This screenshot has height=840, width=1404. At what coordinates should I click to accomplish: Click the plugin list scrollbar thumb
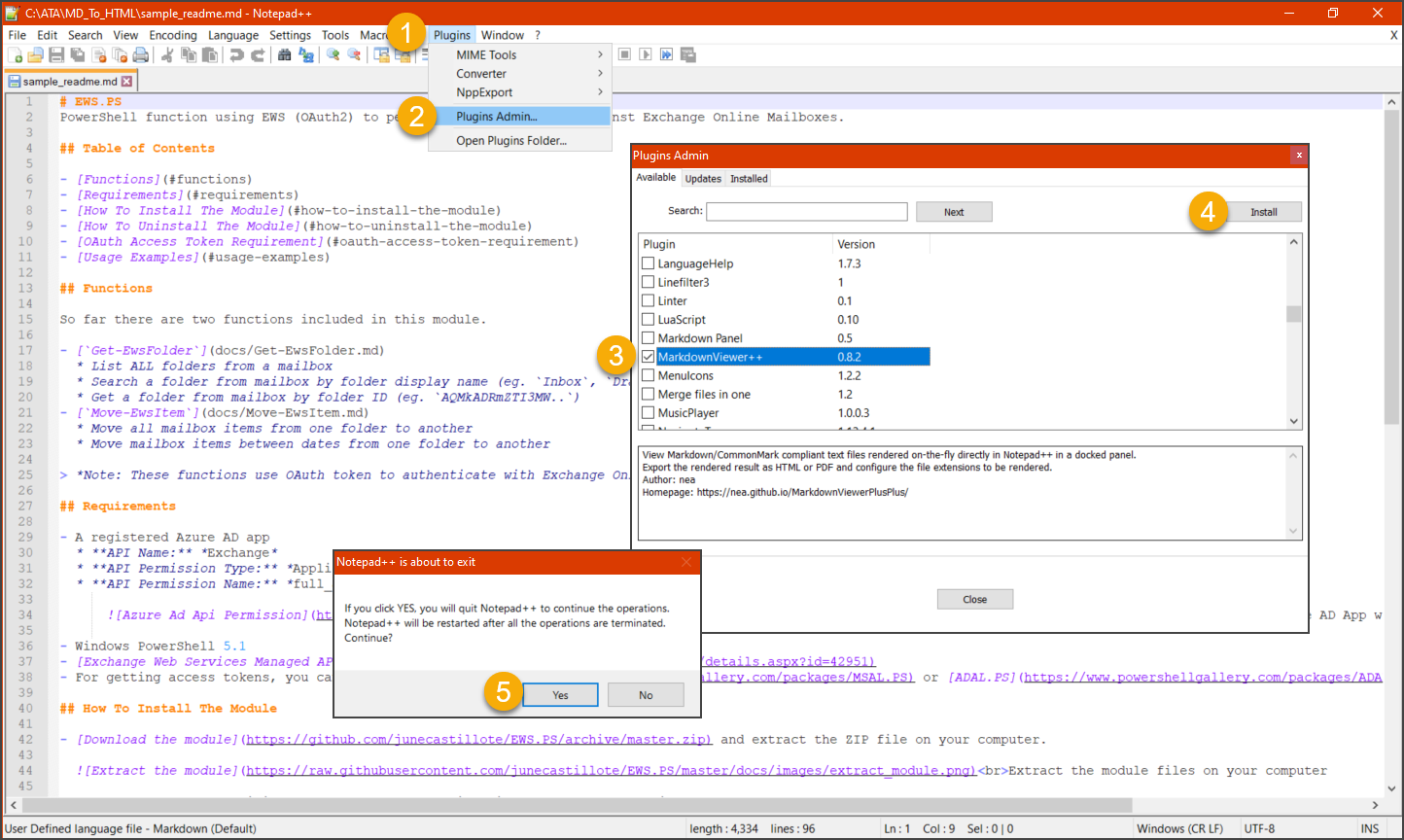pos(1293,314)
